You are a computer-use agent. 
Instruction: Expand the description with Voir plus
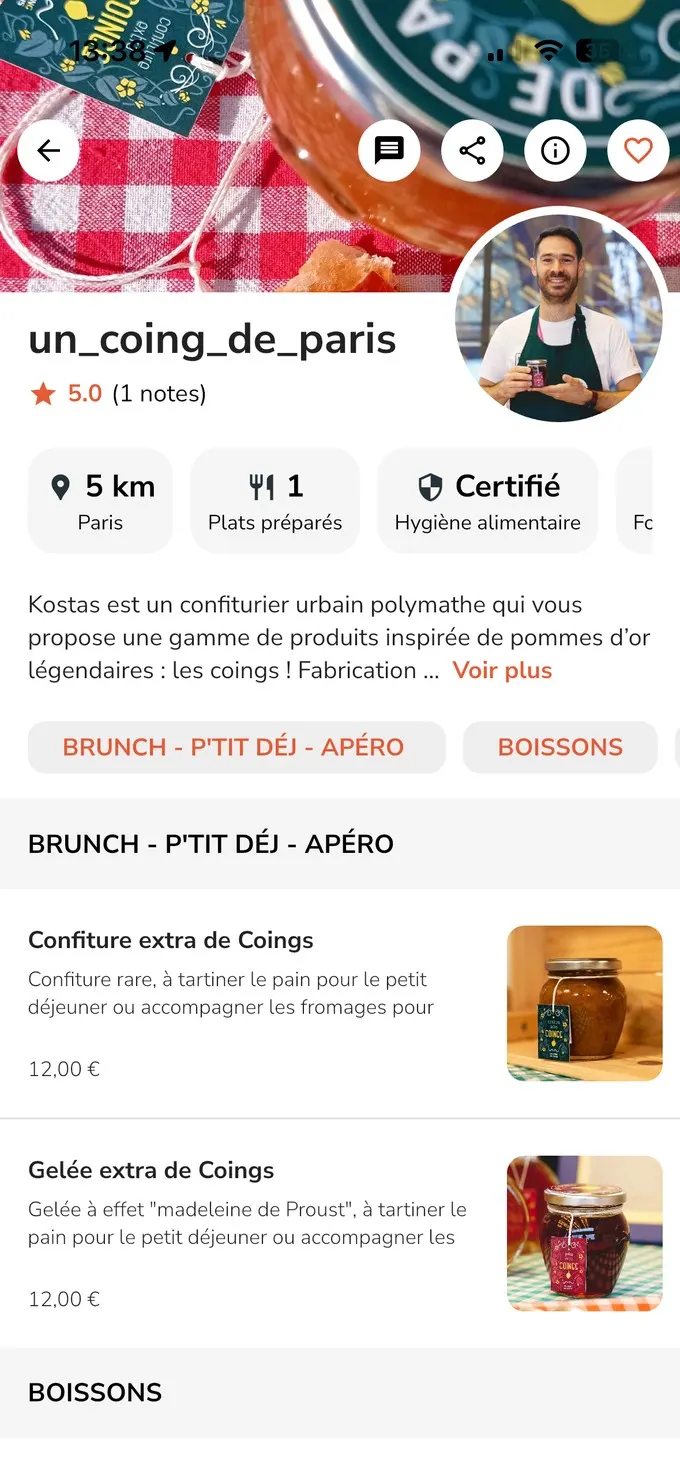(503, 670)
